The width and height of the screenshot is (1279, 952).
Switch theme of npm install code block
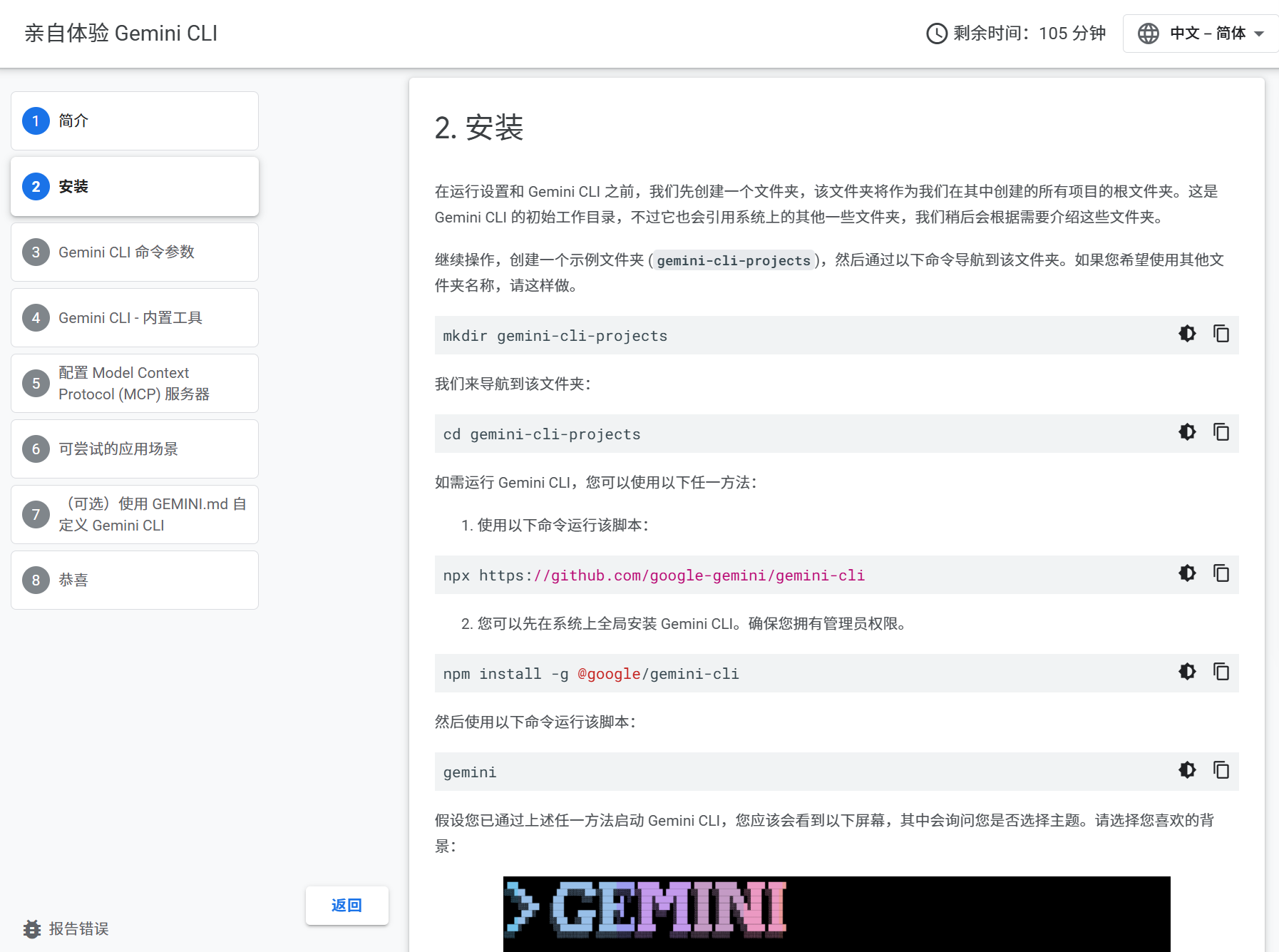coord(1187,672)
